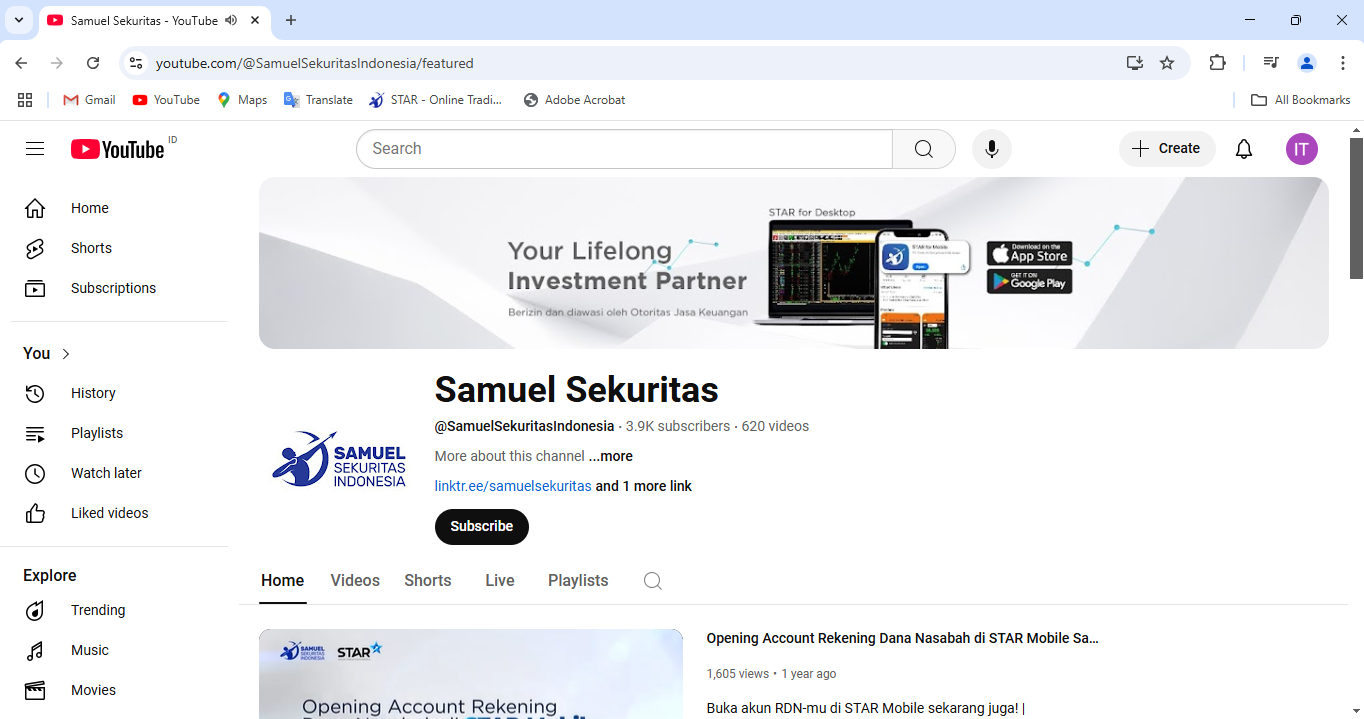Switch to the Playlists channel tab
Image resolution: width=1364 pixels, height=719 pixels.
tap(577, 581)
